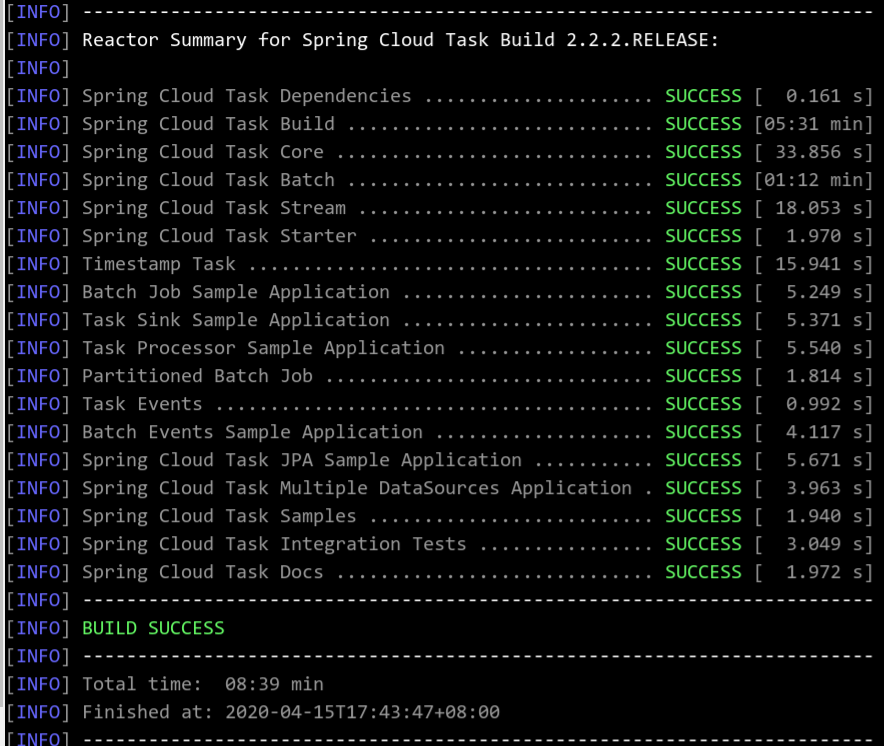The height and width of the screenshot is (746, 884).
Task: Click 'Spring Cloud Task JPA Sample Application'
Action: (x=302, y=460)
